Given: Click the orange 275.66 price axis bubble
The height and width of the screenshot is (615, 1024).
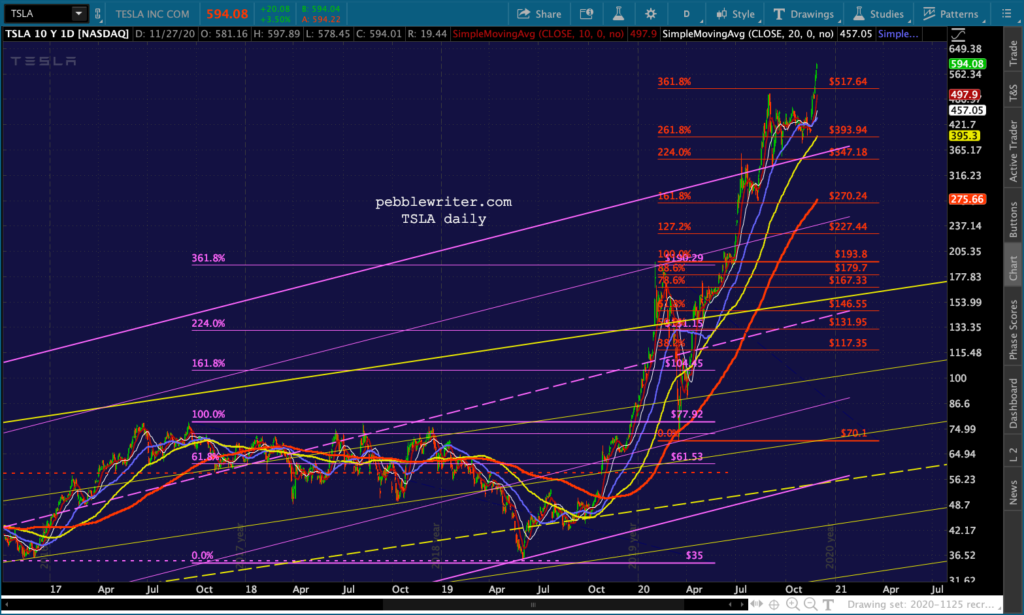Looking at the screenshot, I should tap(967, 199).
